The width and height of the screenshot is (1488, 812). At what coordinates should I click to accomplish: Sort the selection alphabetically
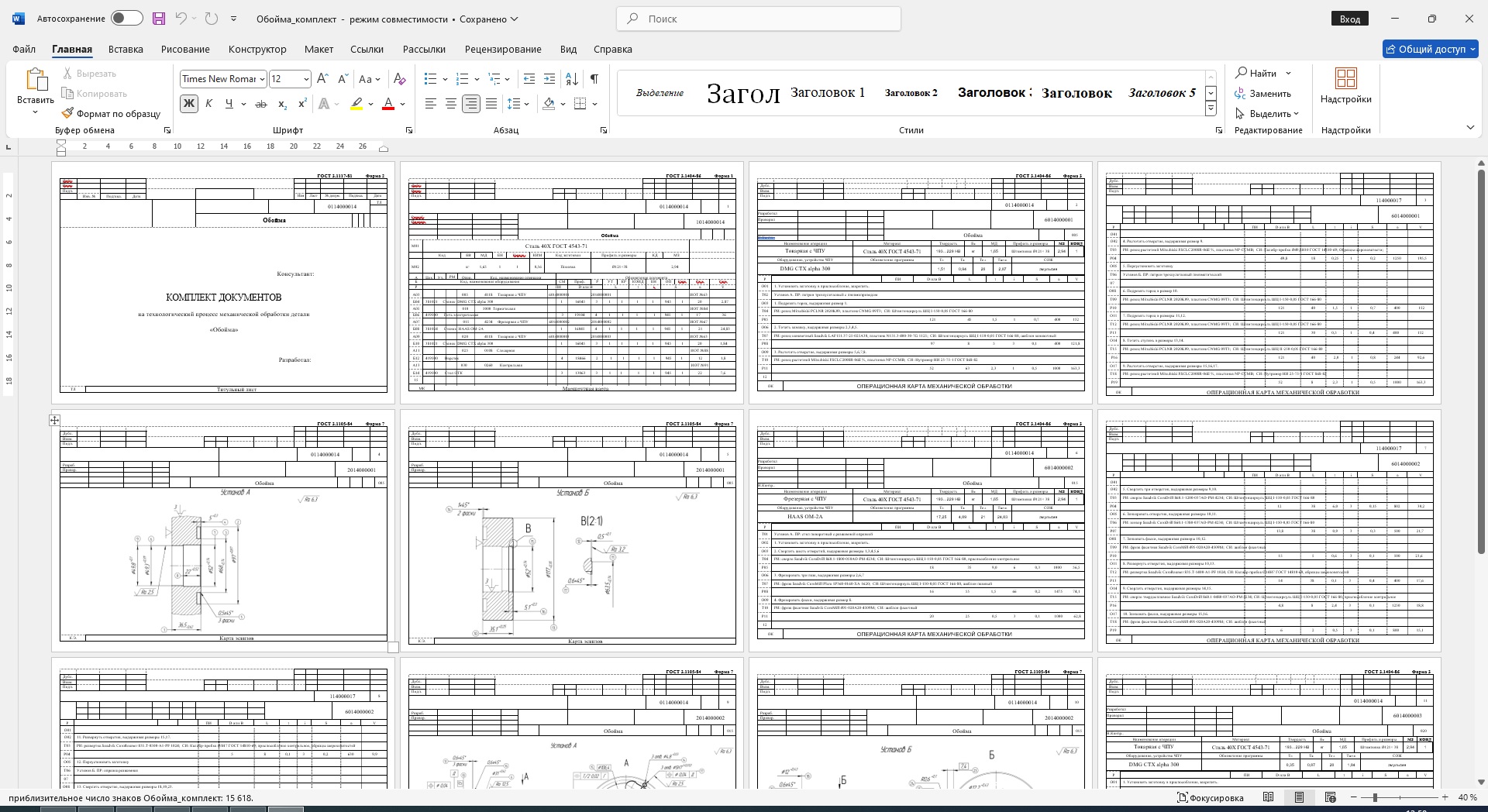(x=572, y=79)
